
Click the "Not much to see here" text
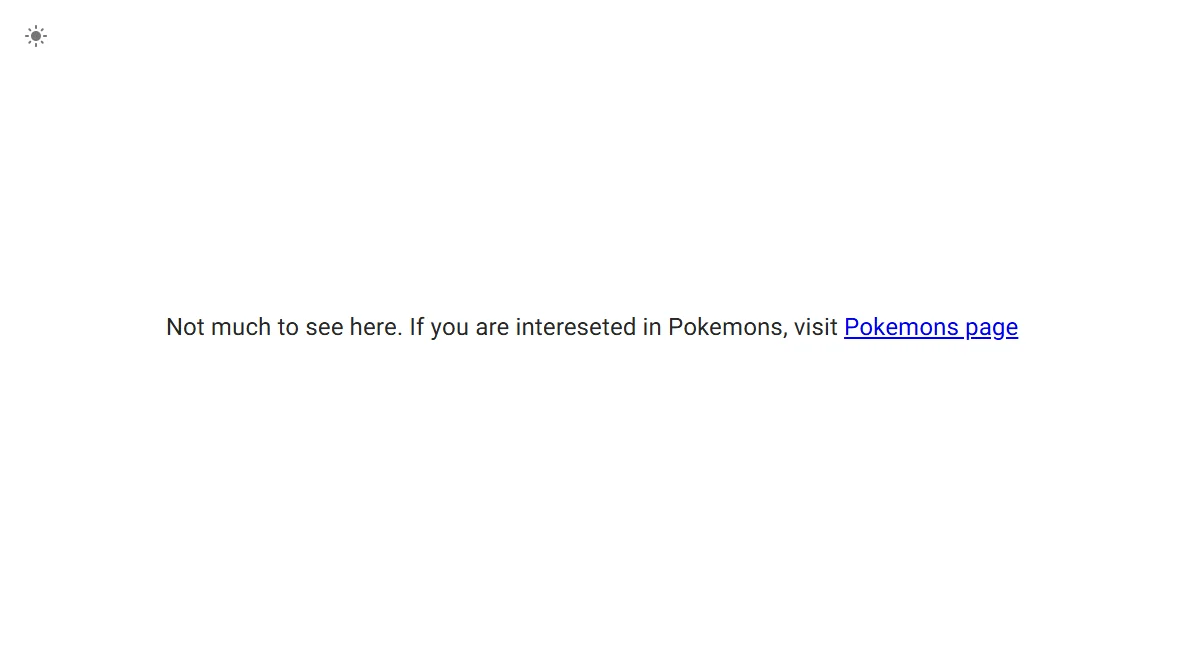pyautogui.click(x=284, y=327)
